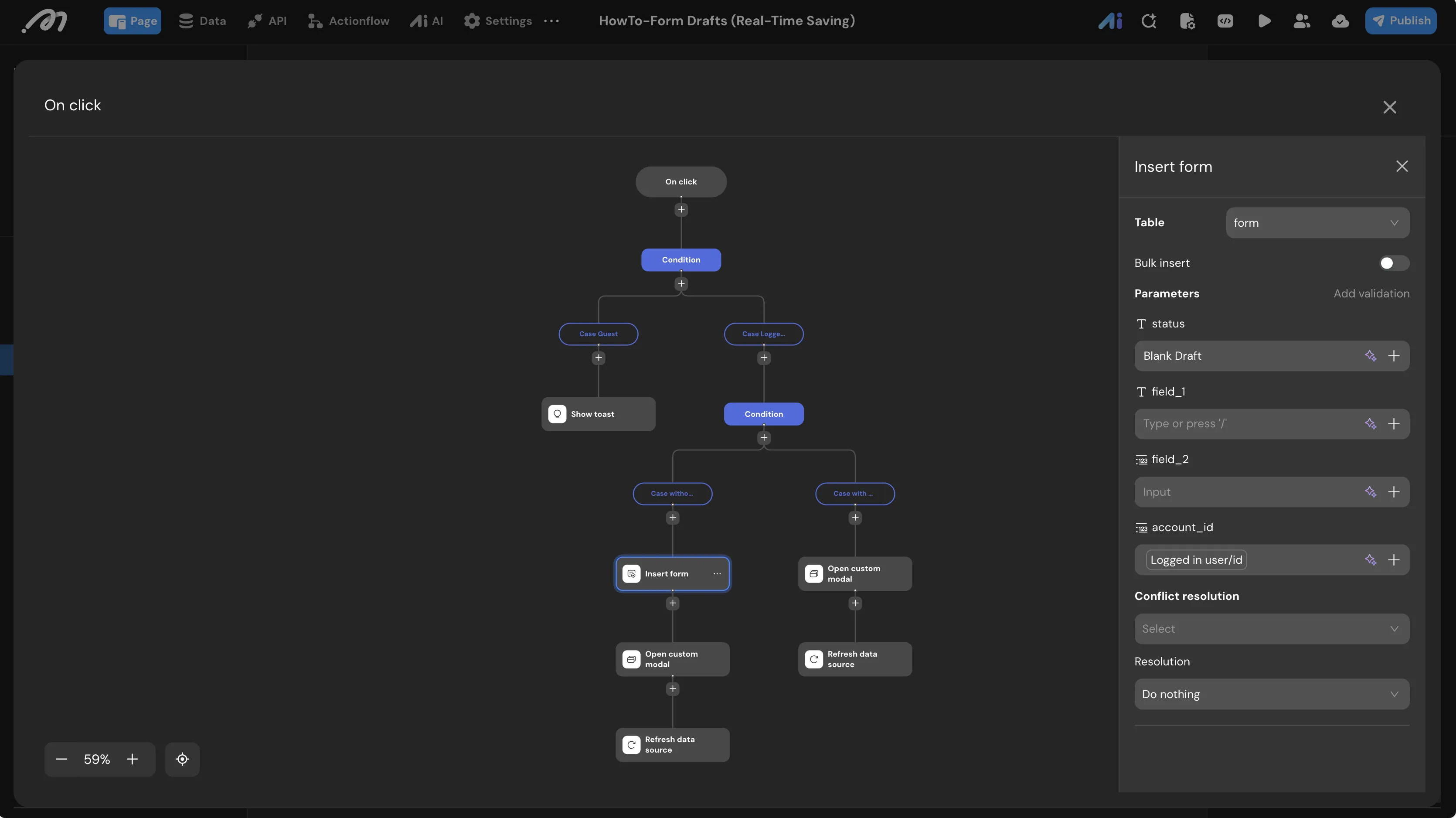
Task: Click the recenter canvas target icon
Action: [x=182, y=759]
